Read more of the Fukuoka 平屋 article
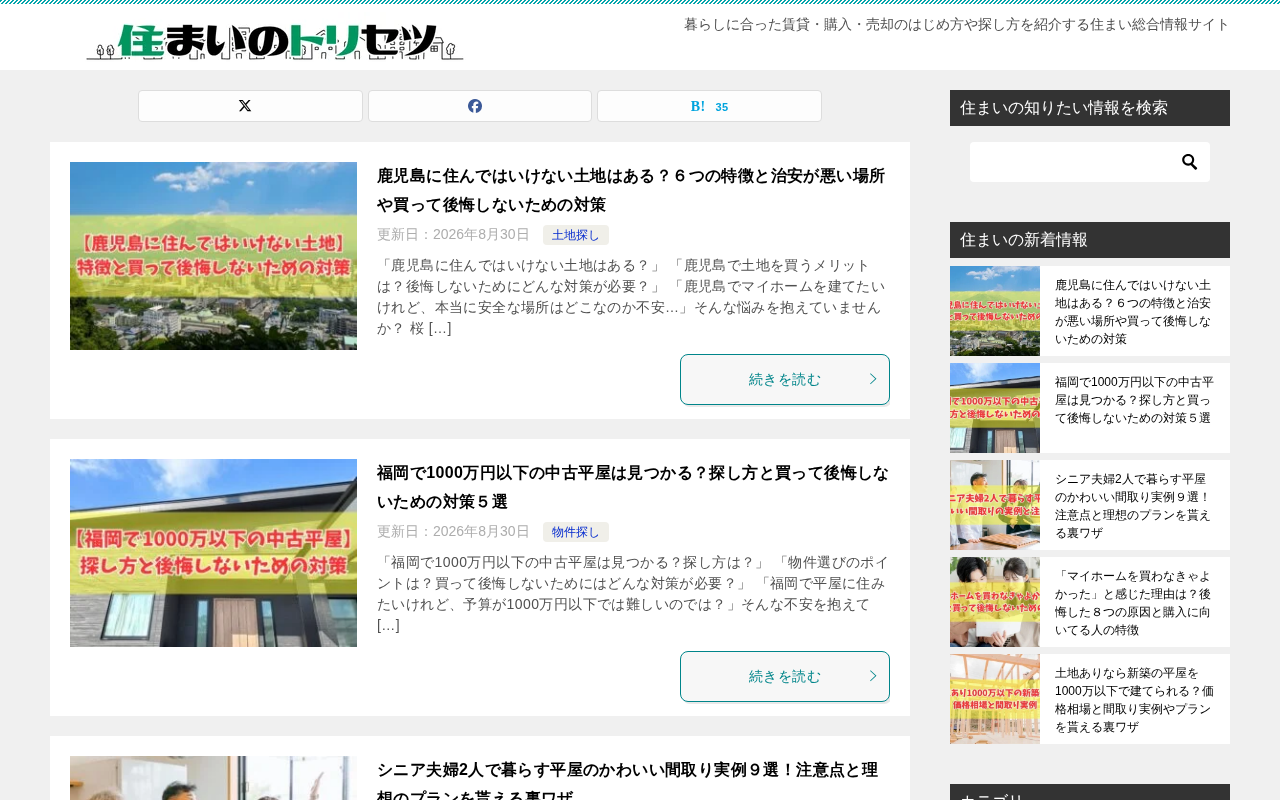 point(785,676)
